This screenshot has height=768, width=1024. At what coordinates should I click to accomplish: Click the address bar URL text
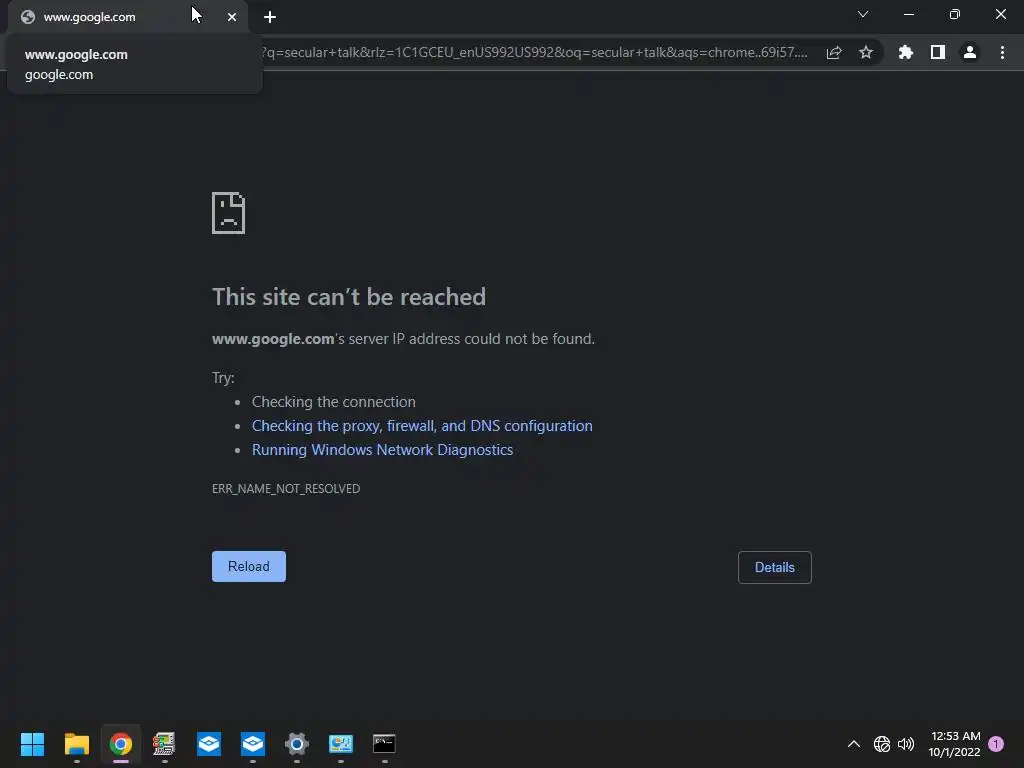534,52
